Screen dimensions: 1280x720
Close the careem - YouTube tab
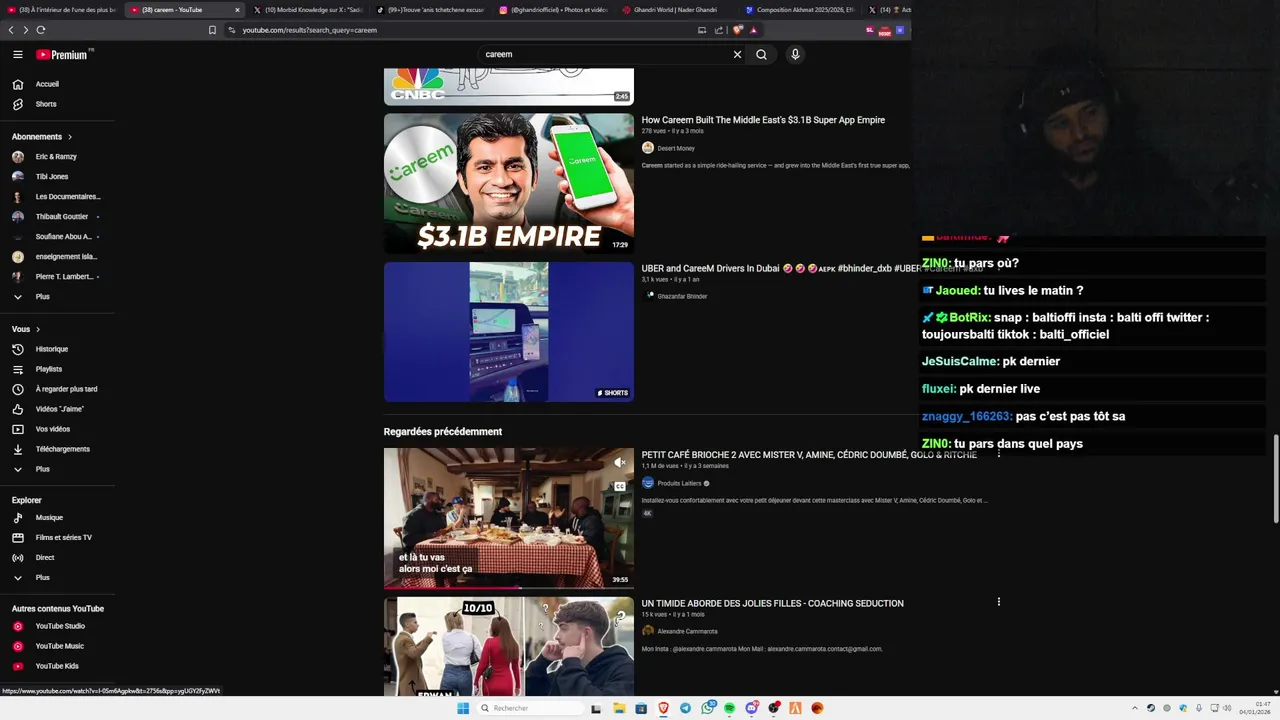click(237, 10)
